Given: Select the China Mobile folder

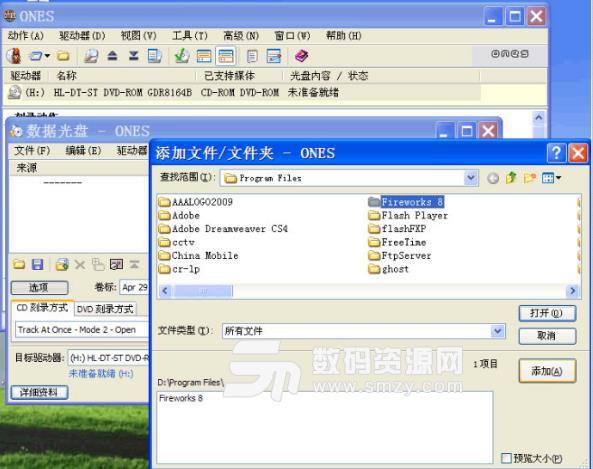Looking at the screenshot, I should tap(199, 256).
